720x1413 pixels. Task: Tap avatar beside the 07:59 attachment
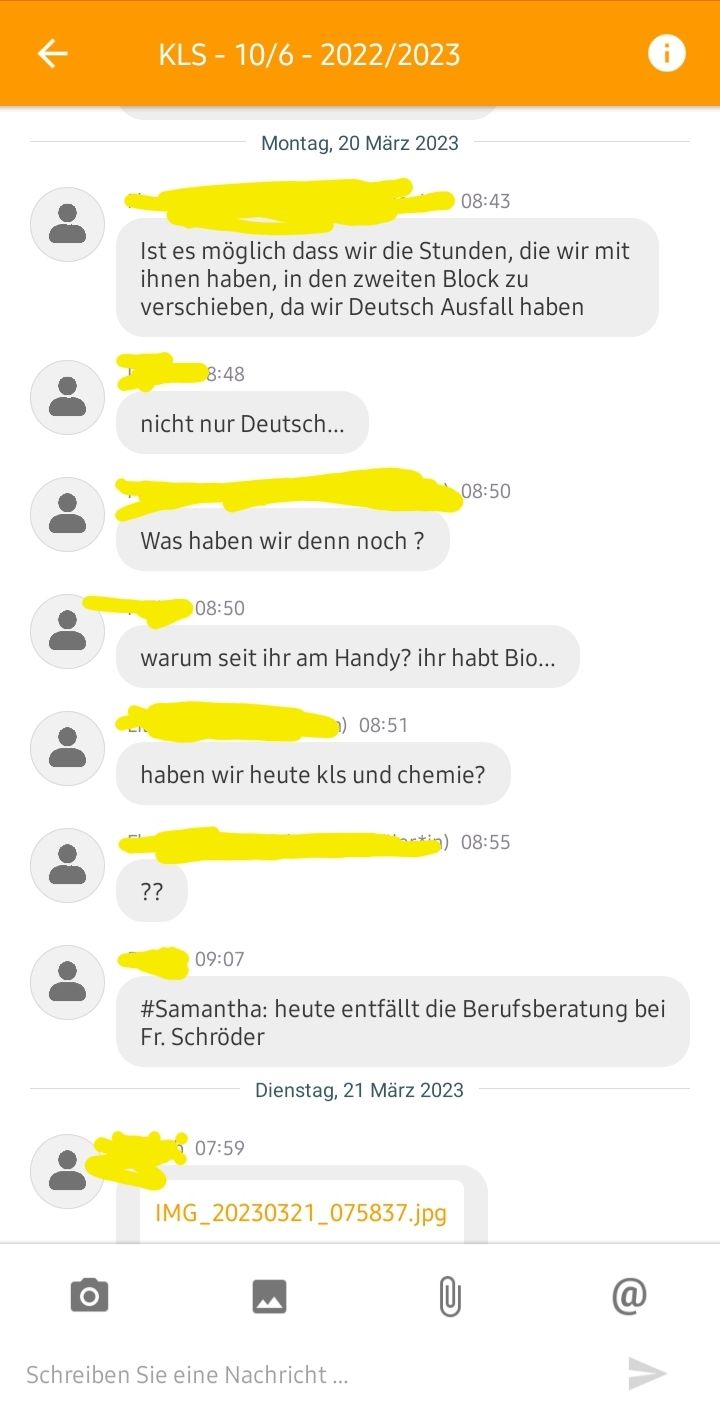point(67,1171)
